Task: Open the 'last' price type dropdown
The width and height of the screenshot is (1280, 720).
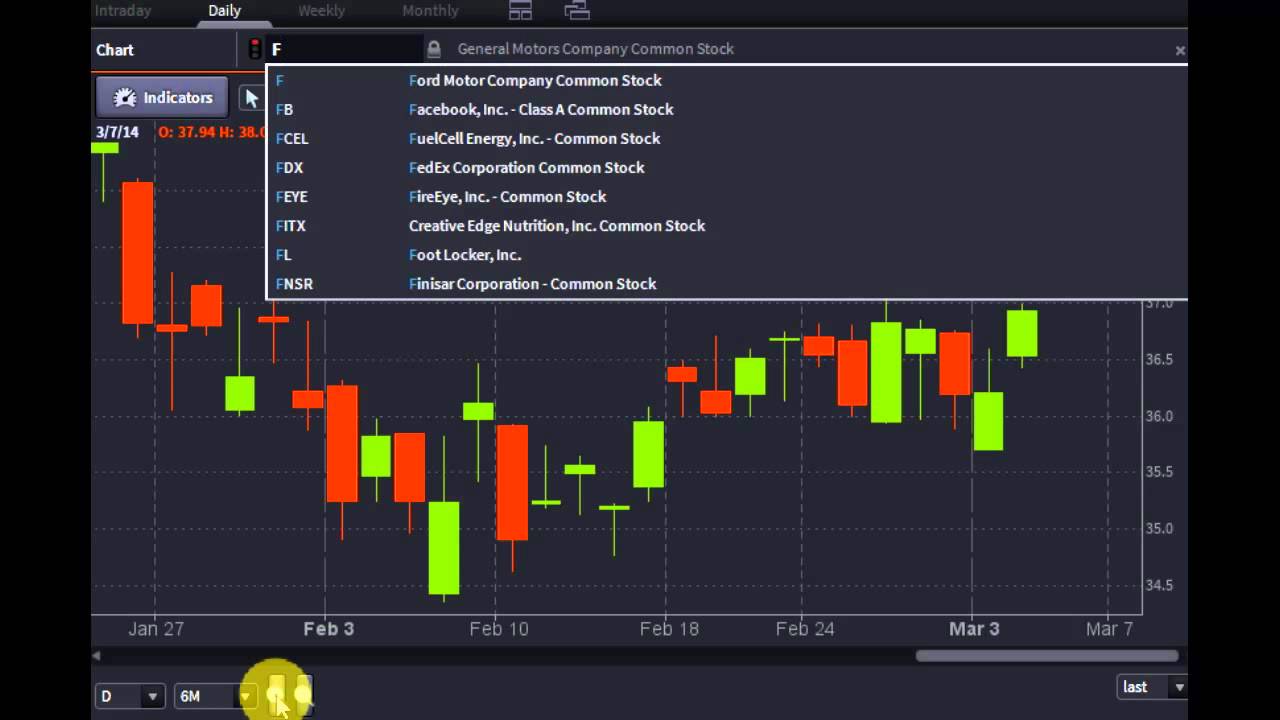Action: click(x=1152, y=687)
